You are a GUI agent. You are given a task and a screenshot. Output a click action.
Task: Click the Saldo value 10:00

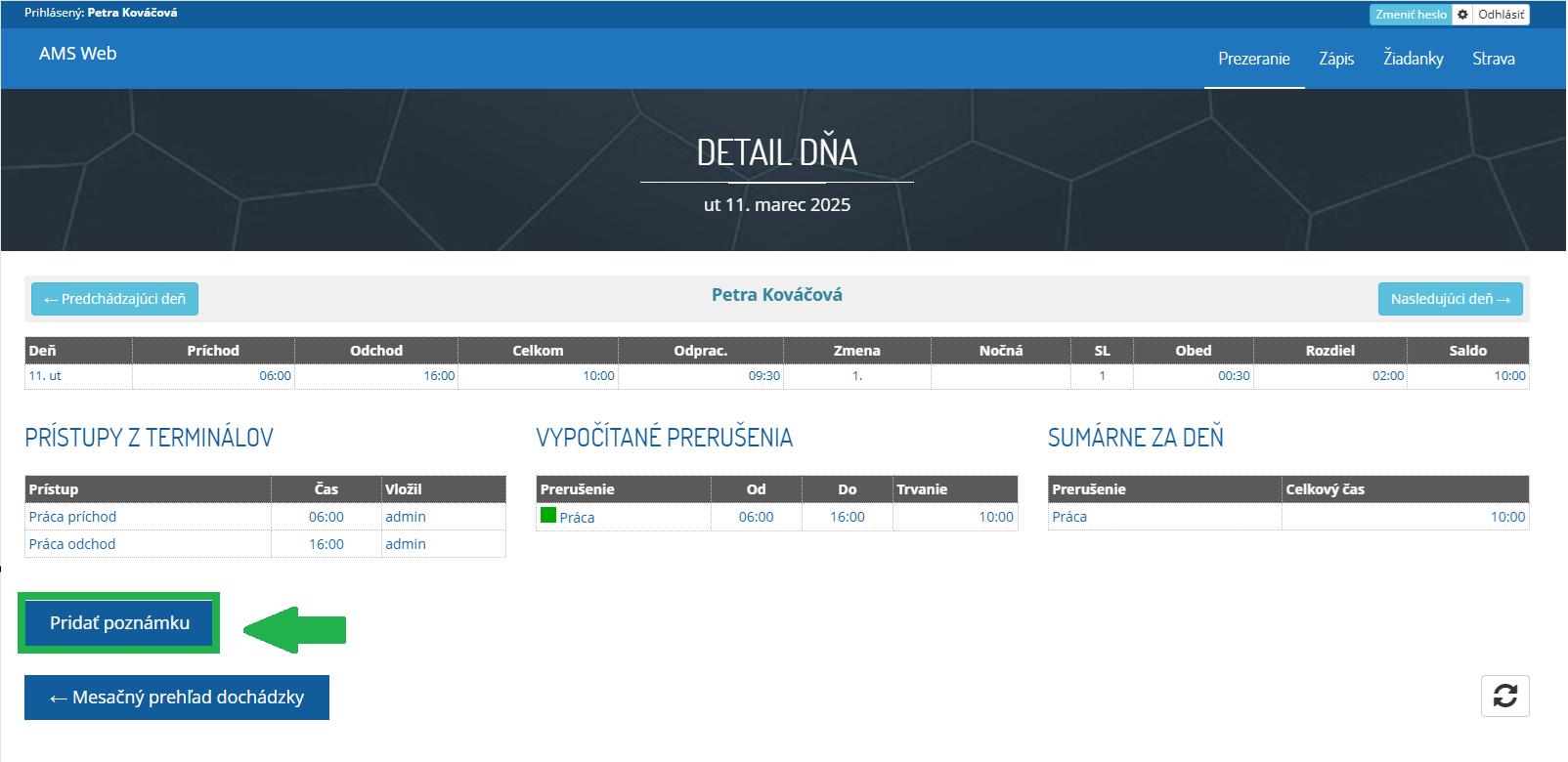pyautogui.click(x=1510, y=375)
